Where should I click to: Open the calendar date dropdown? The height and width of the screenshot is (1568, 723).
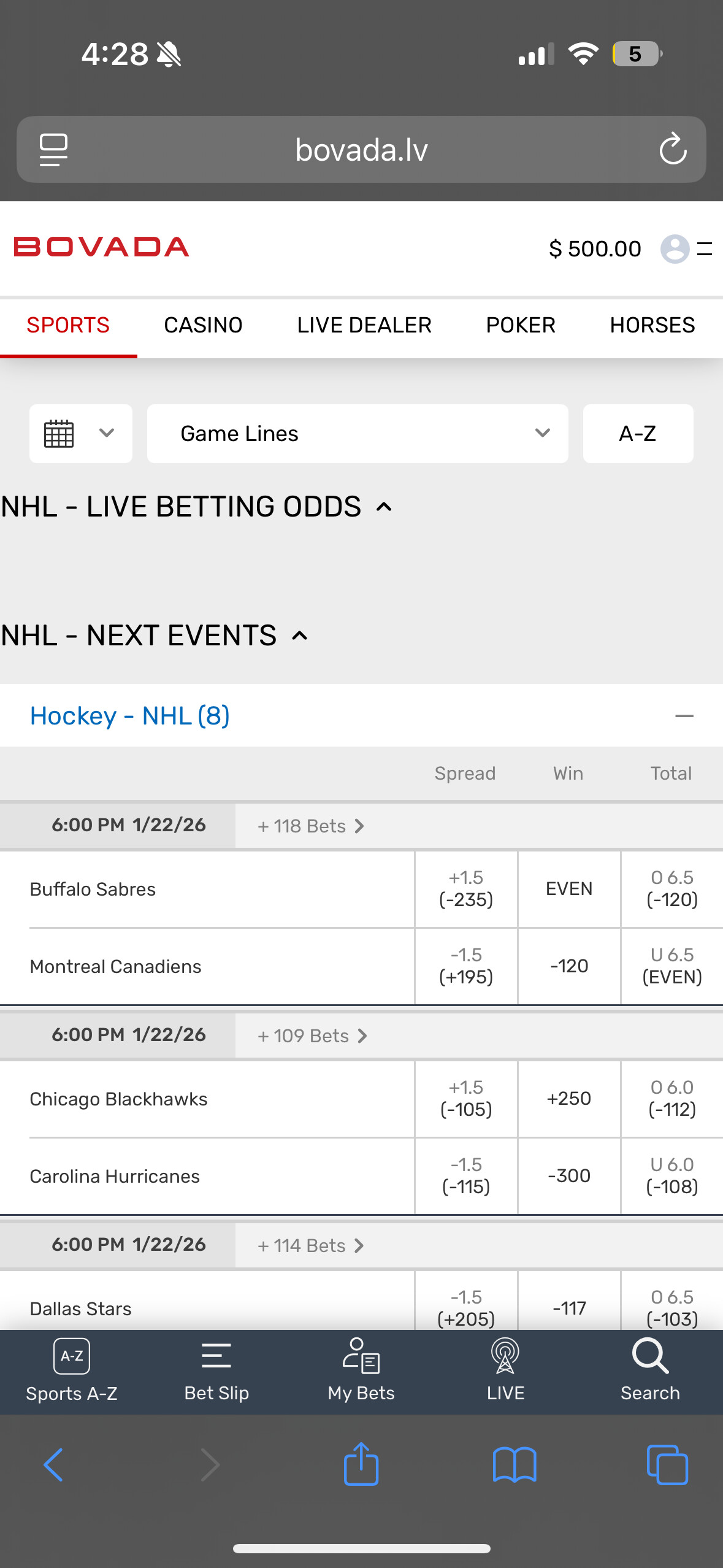(81, 433)
